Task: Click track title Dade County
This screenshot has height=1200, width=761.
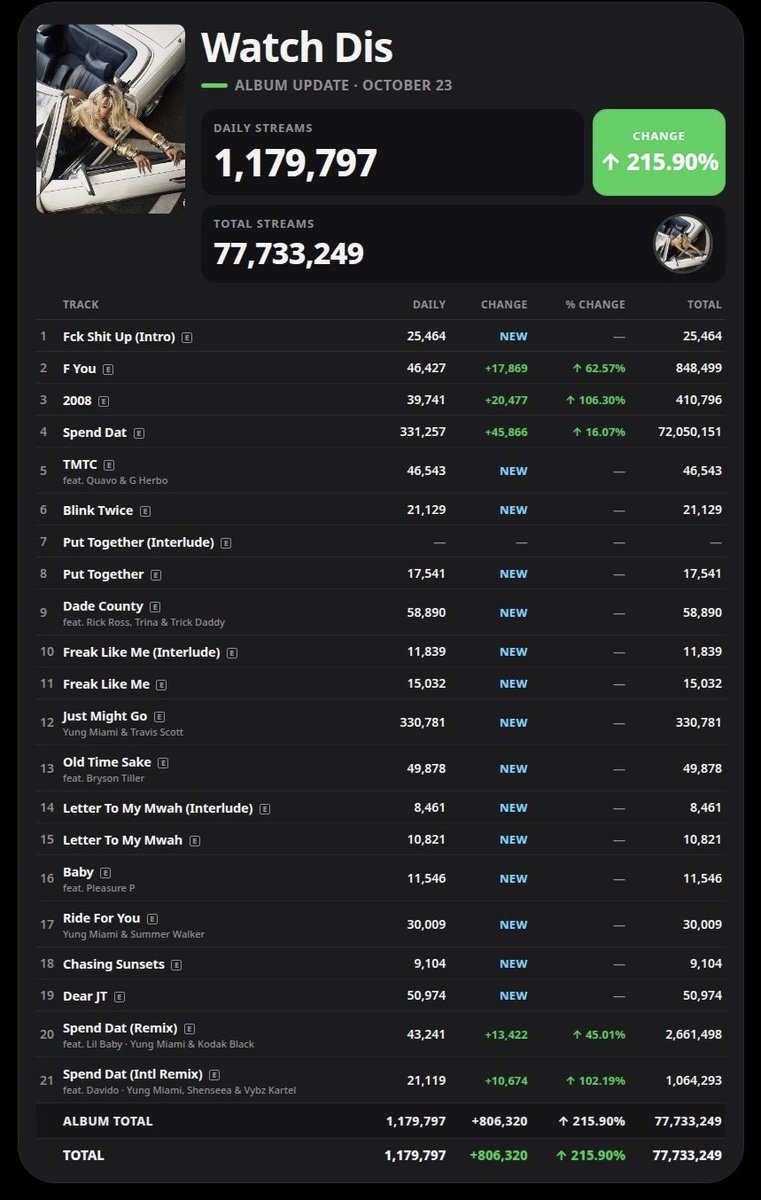Action: click(x=103, y=606)
